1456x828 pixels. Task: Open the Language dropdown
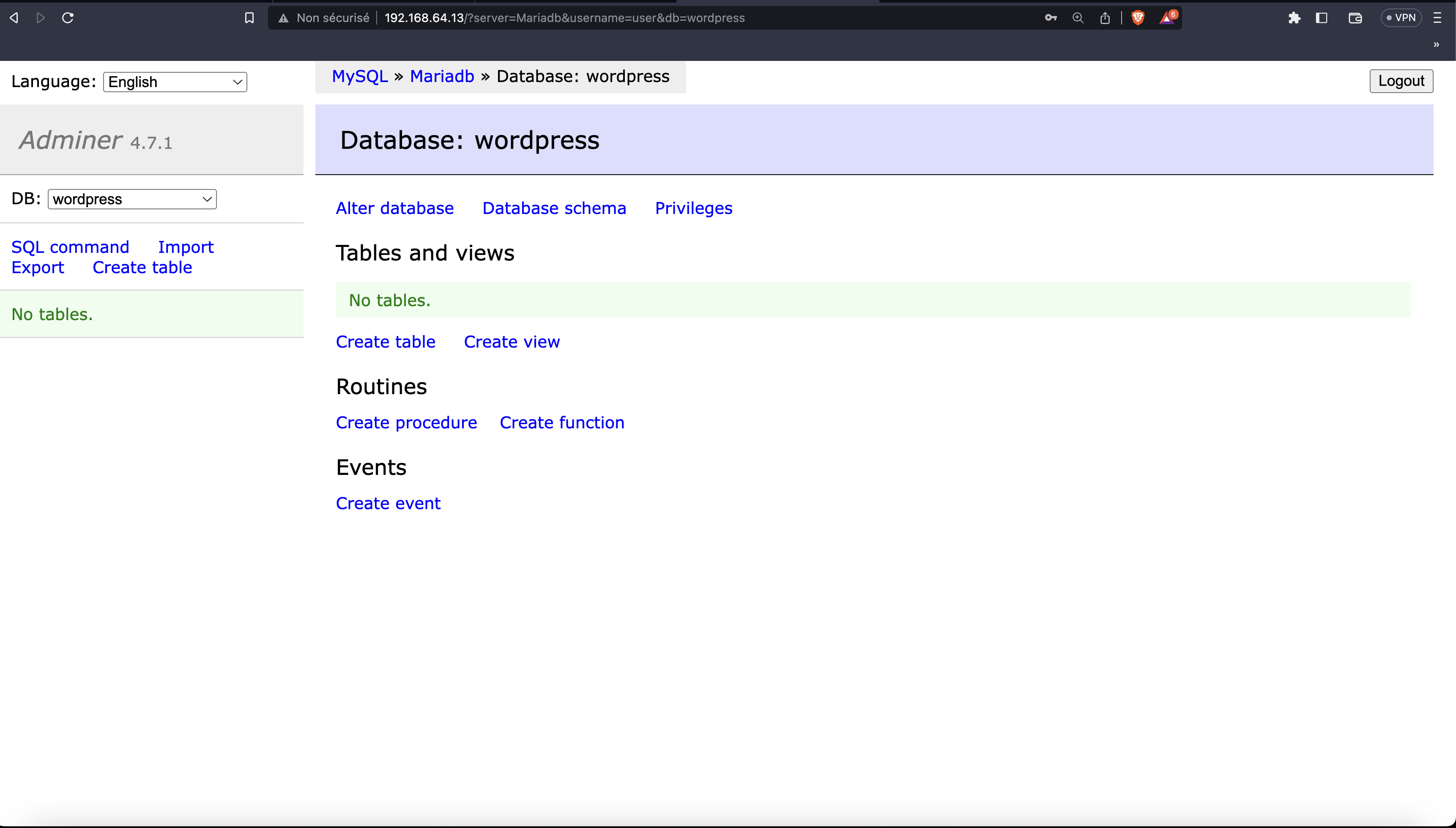175,82
